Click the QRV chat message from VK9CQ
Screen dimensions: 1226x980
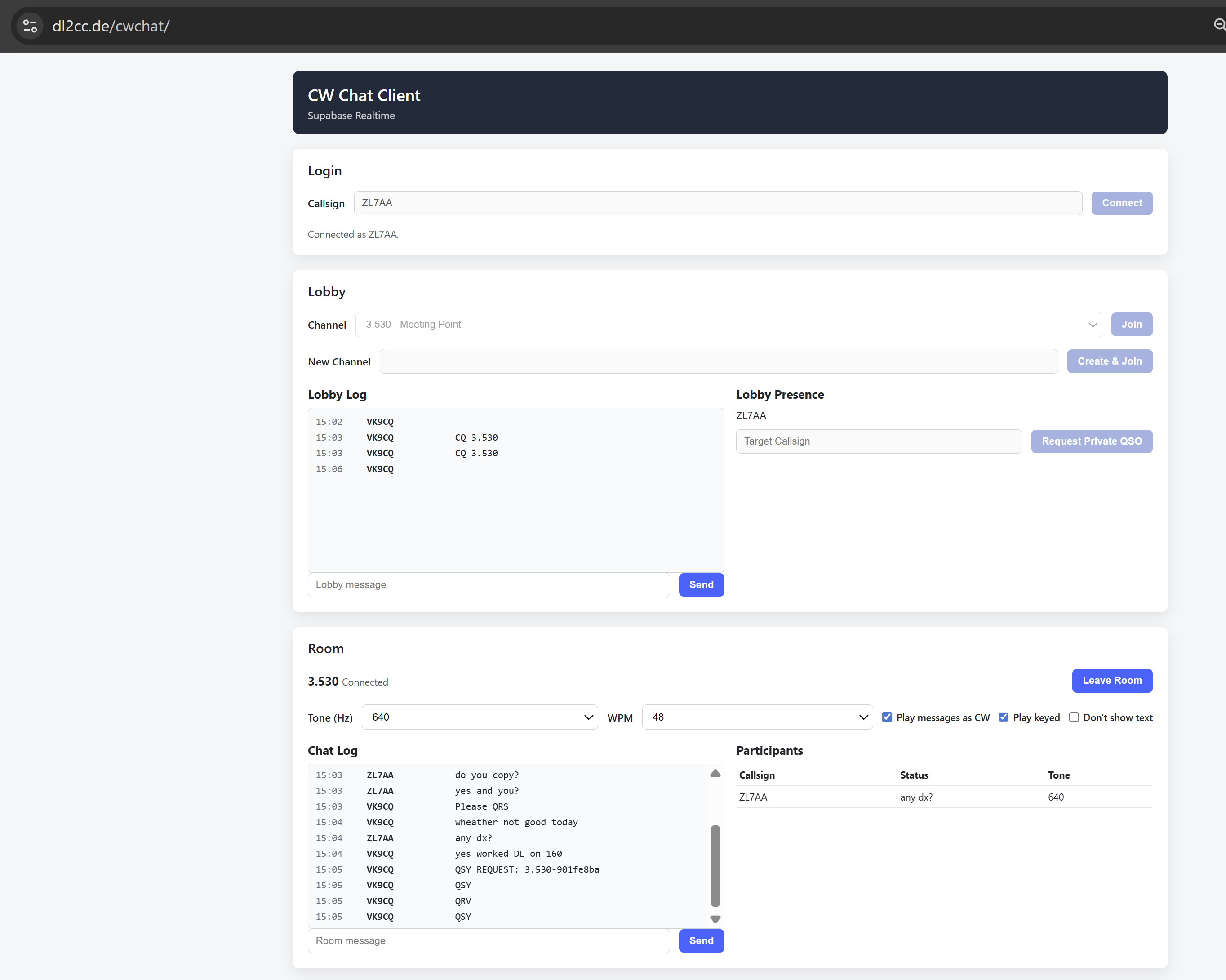[463, 901]
